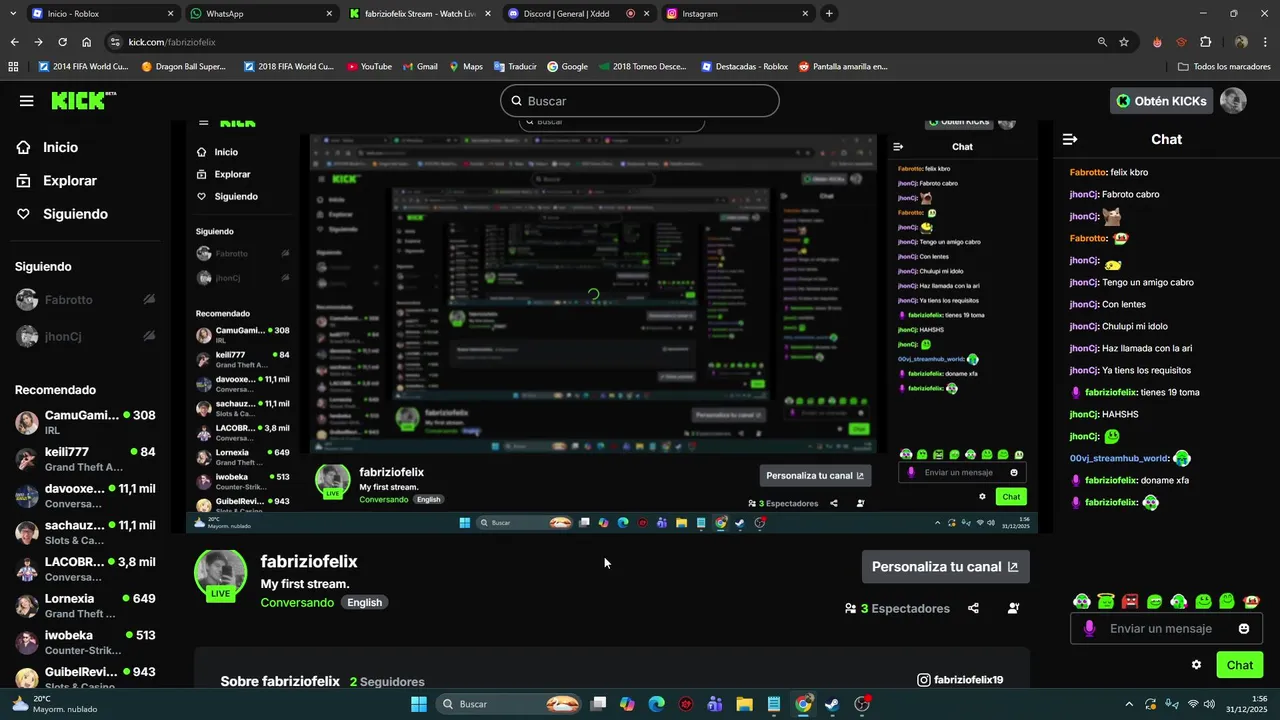Click the KICK logo
The height and width of the screenshot is (720, 1280).
click(x=84, y=101)
